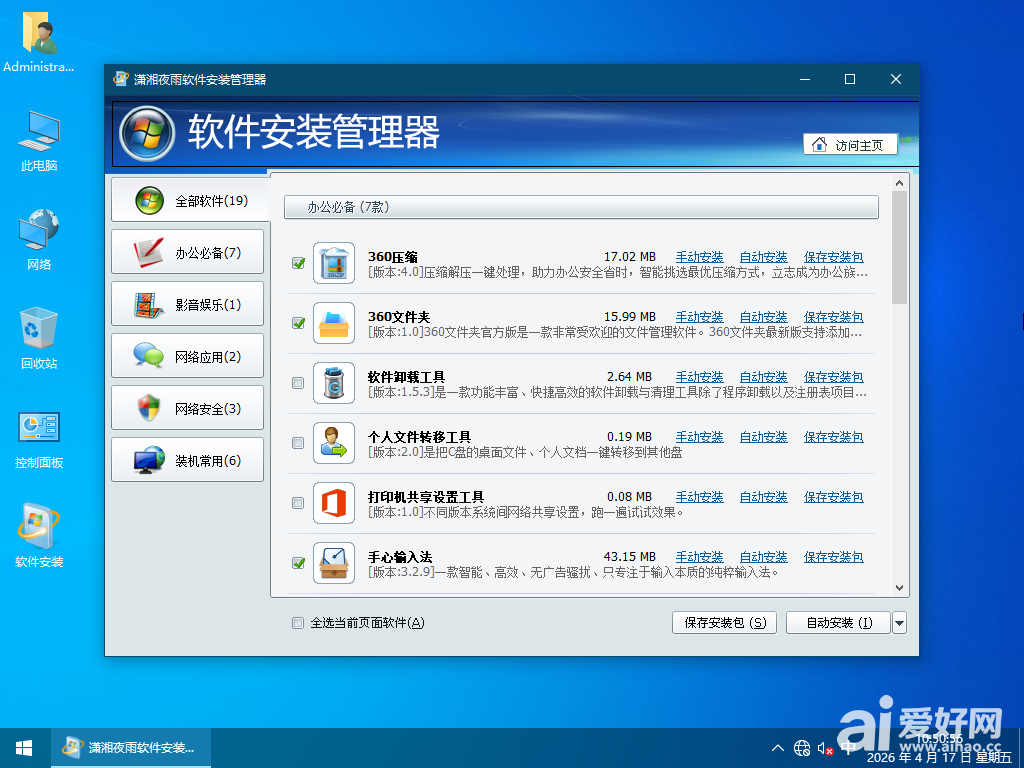Enable 全选当前页面软件(A) checkbox

tap(298, 623)
